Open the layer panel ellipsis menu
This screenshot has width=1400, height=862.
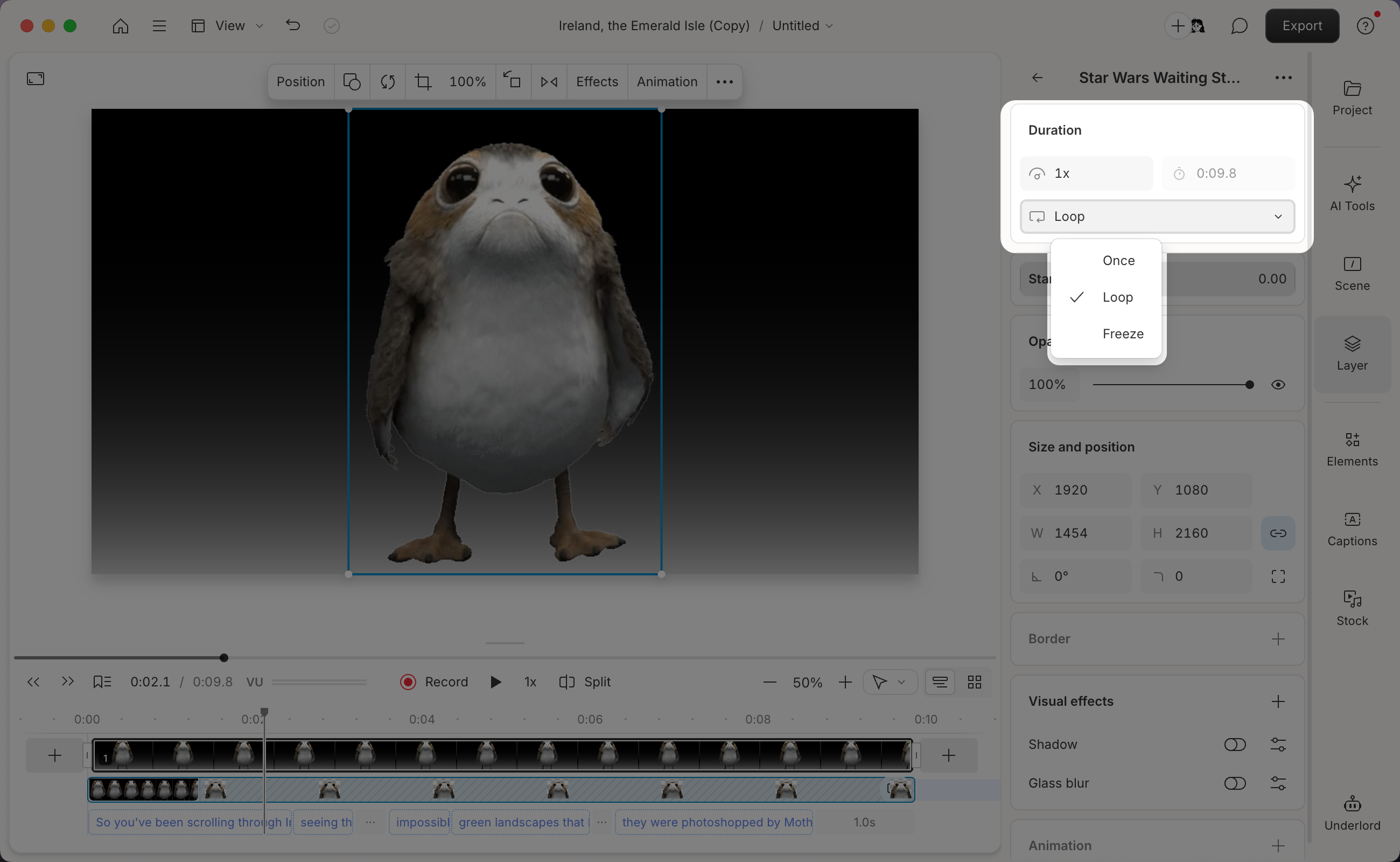(1283, 78)
